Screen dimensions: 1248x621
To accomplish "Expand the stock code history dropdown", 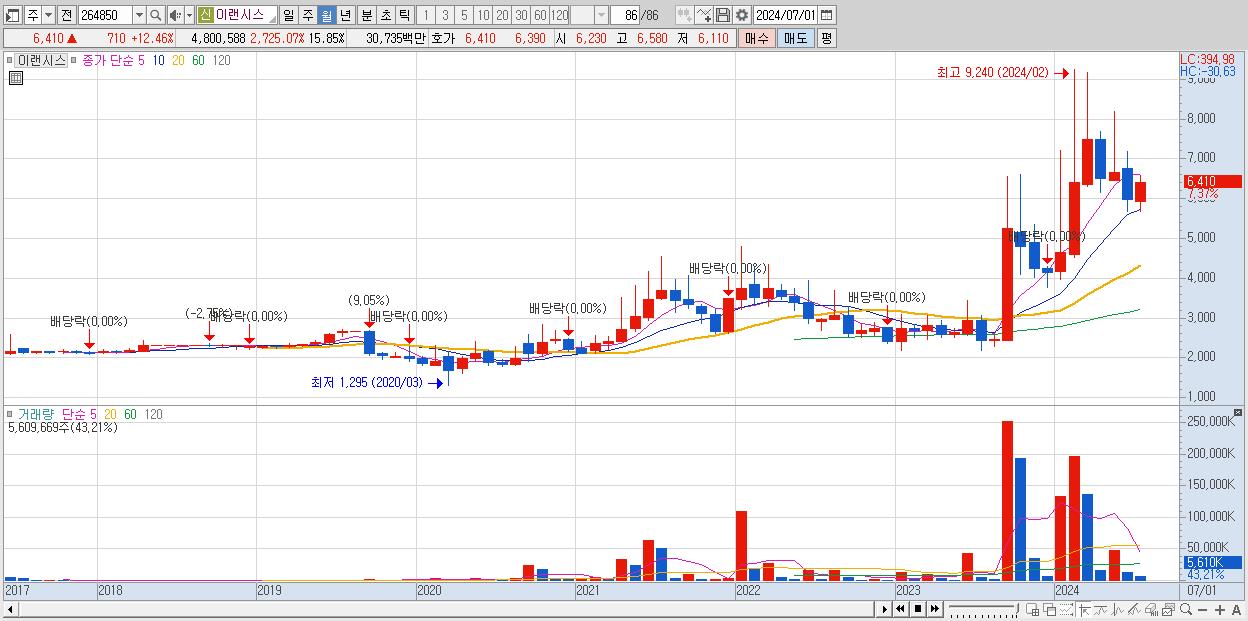I will coord(139,15).
